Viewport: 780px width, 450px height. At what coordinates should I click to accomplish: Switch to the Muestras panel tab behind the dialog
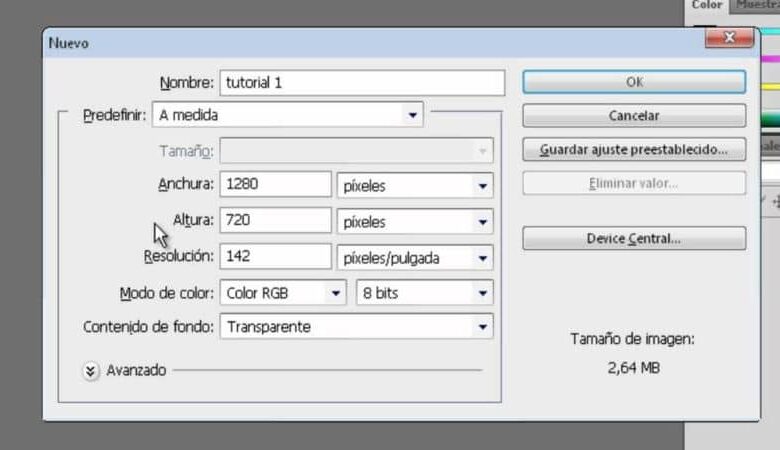coord(756,5)
